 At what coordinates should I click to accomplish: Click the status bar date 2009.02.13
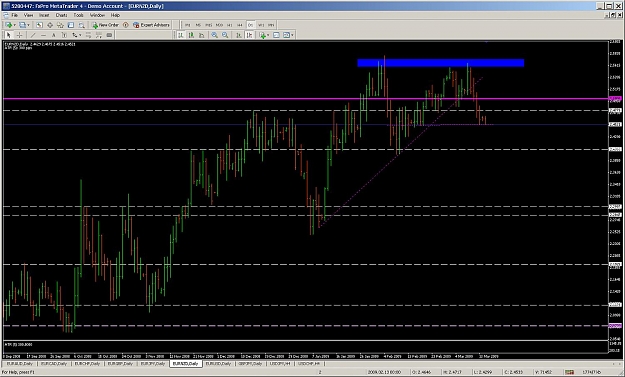[384, 372]
